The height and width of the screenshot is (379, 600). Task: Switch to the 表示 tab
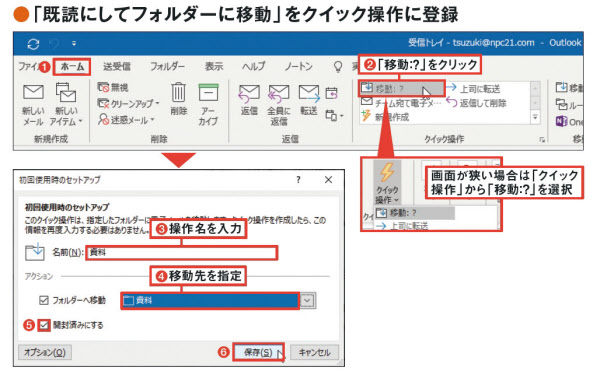pyautogui.click(x=214, y=67)
